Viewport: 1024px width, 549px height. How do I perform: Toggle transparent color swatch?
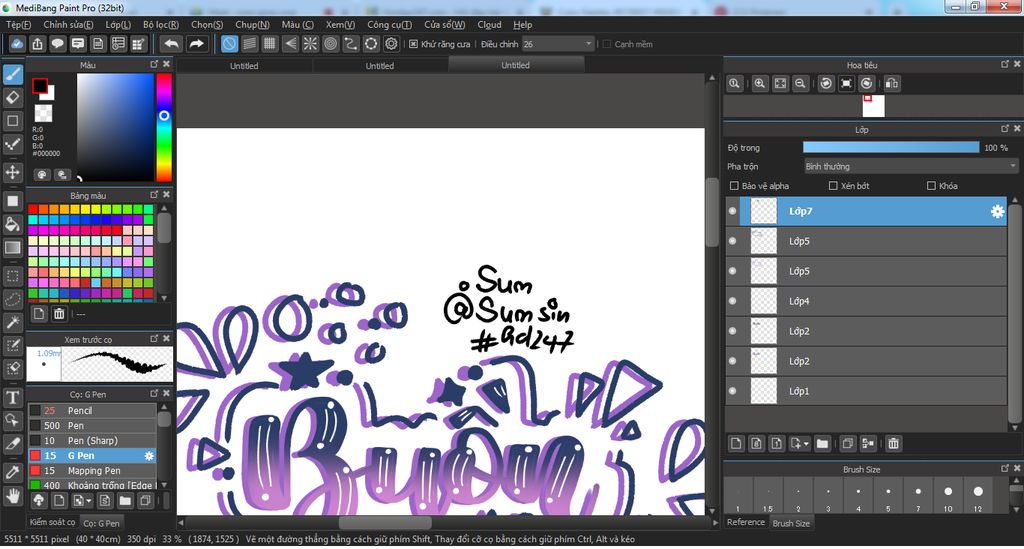coord(43,113)
